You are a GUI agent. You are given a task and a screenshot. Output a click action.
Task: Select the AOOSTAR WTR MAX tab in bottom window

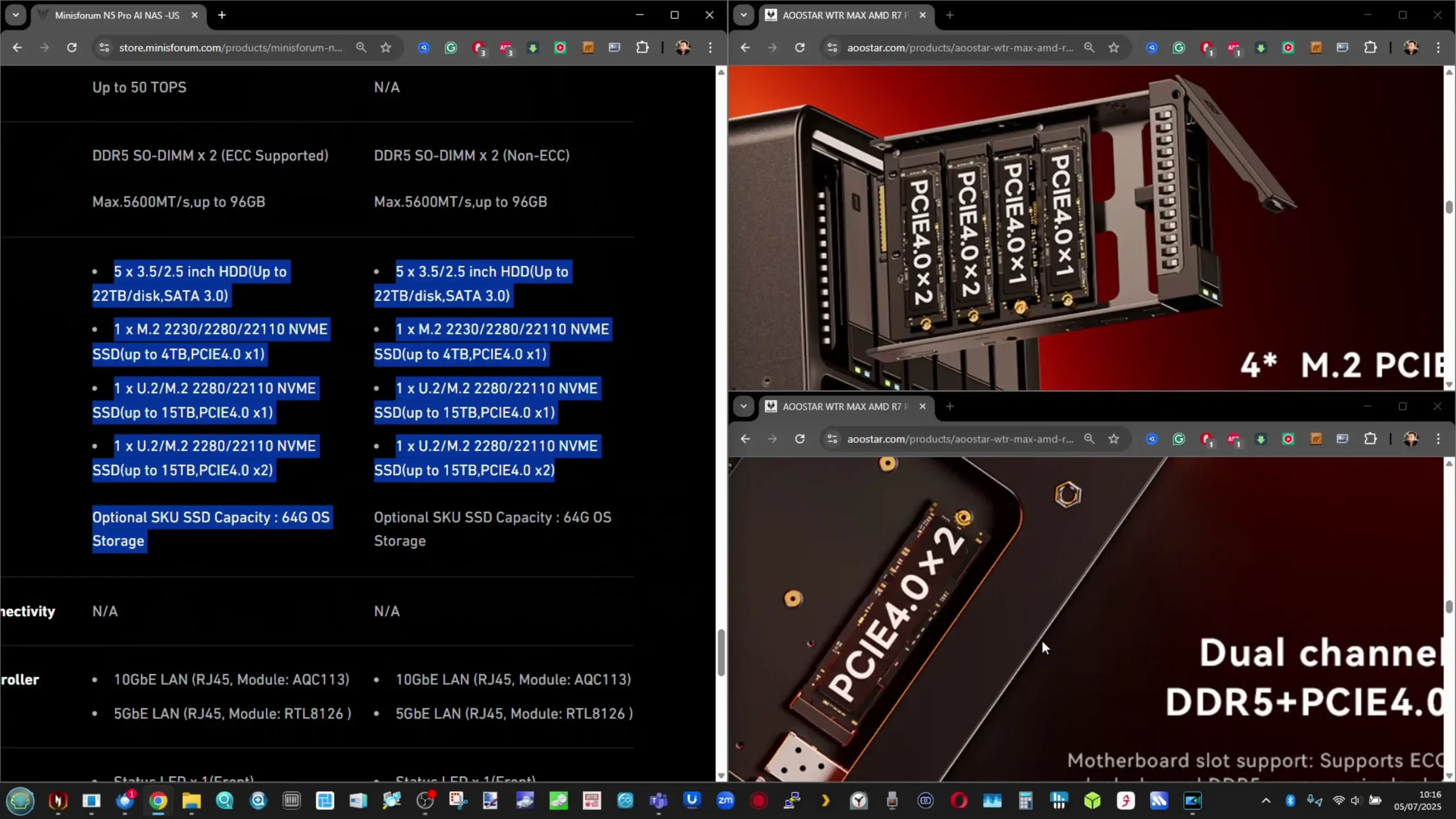click(x=845, y=407)
